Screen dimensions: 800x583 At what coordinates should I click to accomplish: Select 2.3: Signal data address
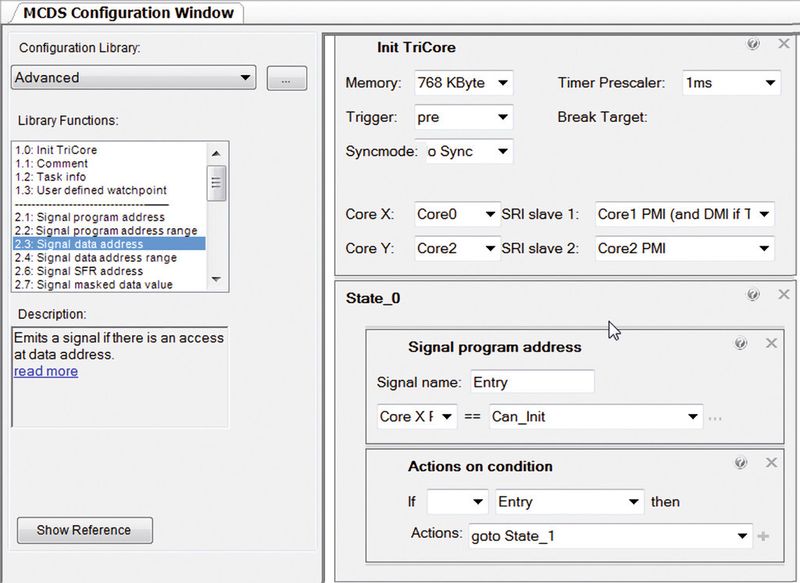tap(109, 244)
